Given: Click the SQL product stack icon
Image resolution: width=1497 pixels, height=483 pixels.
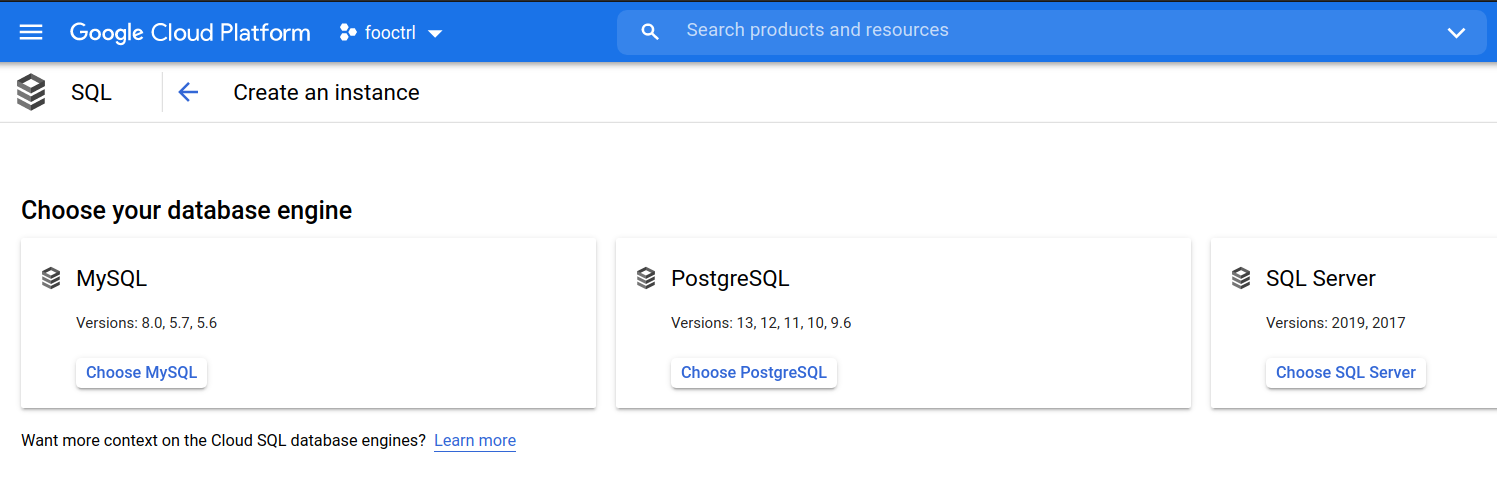Looking at the screenshot, I should (x=31, y=92).
